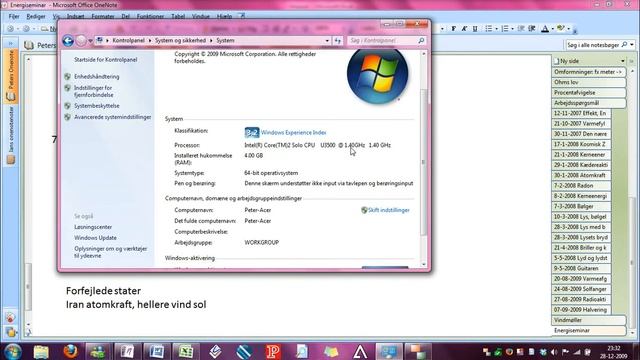Open numbered list style dropdown arrow
This screenshot has height=360, width=640.
[x=513, y=29]
